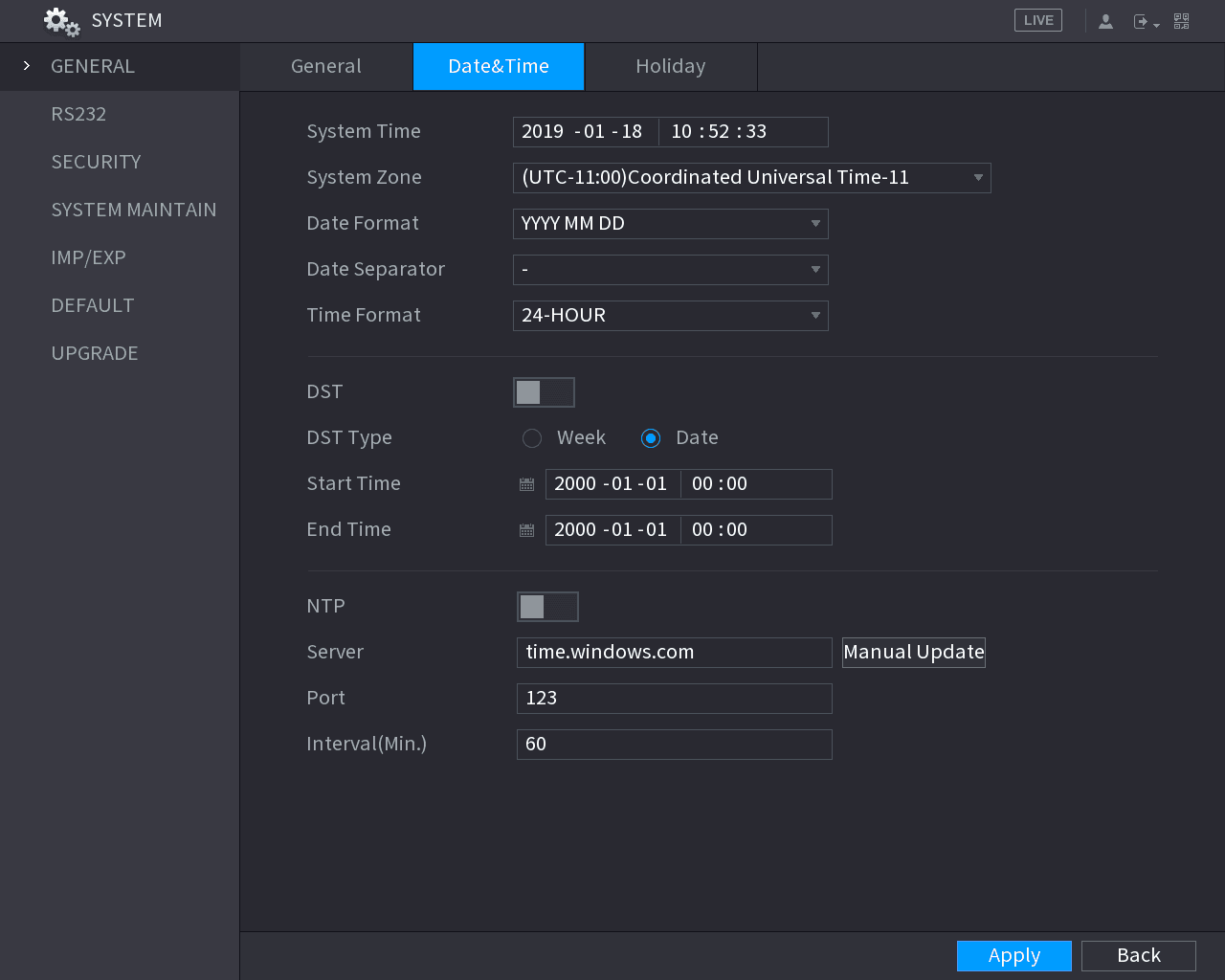Click the Back button
The width and height of the screenshot is (1225, 980).
[1139, 956]
